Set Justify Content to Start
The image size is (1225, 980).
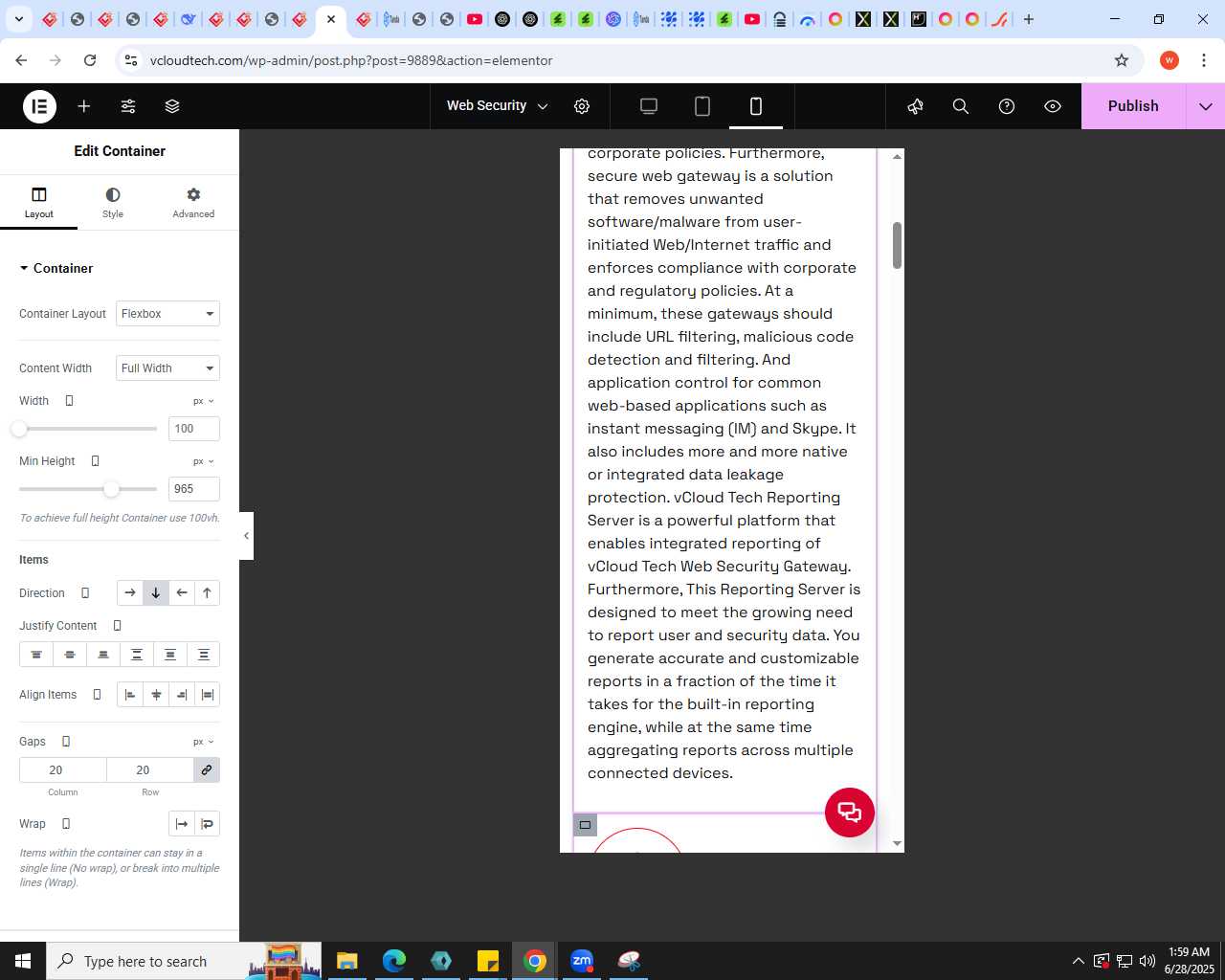pyautogui.click(x=36, y=655)
